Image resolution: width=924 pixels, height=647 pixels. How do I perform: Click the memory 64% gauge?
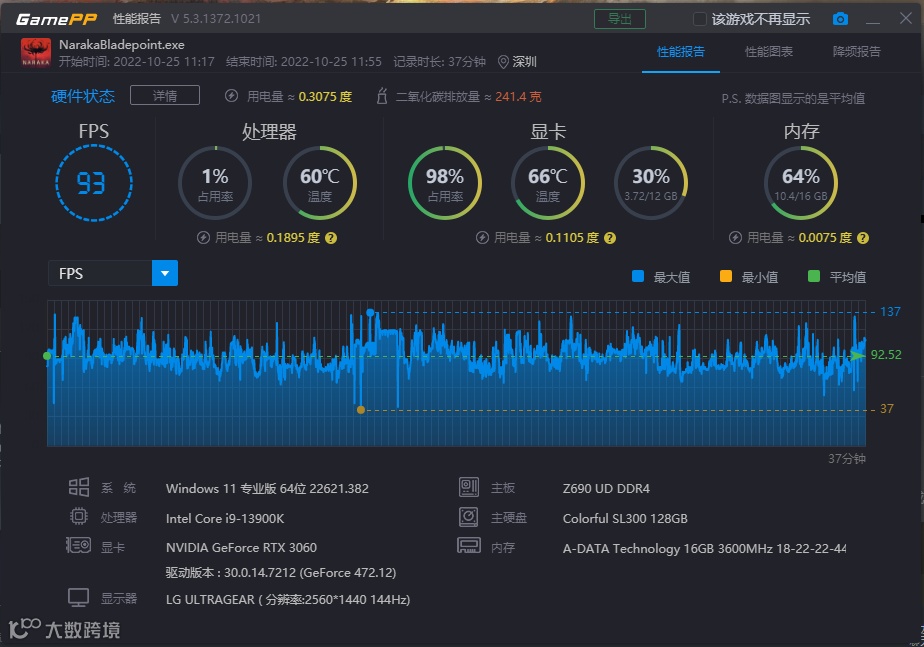[x=801, y=183]
